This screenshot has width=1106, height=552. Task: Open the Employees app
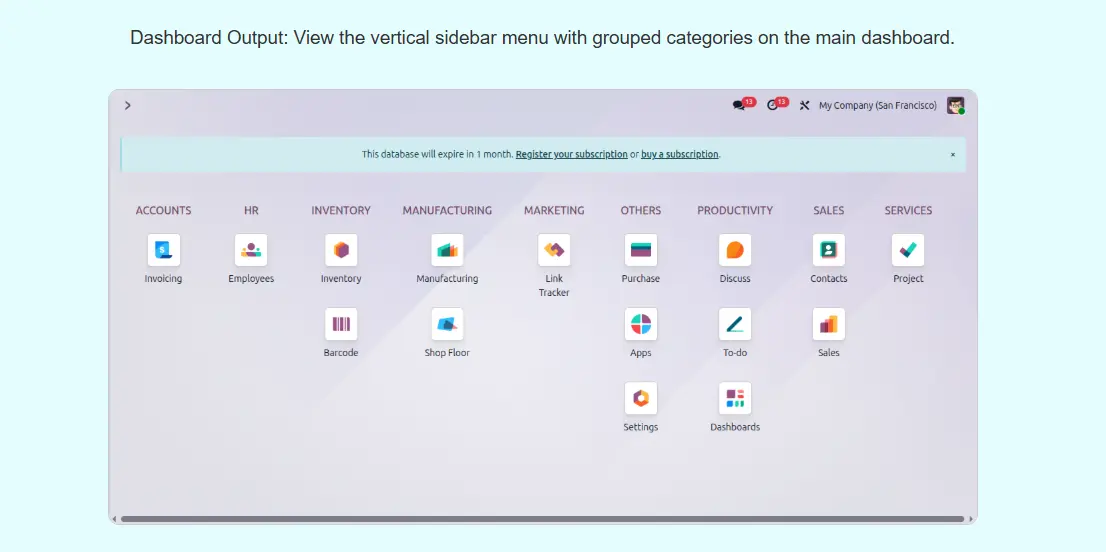click(251, 250)
